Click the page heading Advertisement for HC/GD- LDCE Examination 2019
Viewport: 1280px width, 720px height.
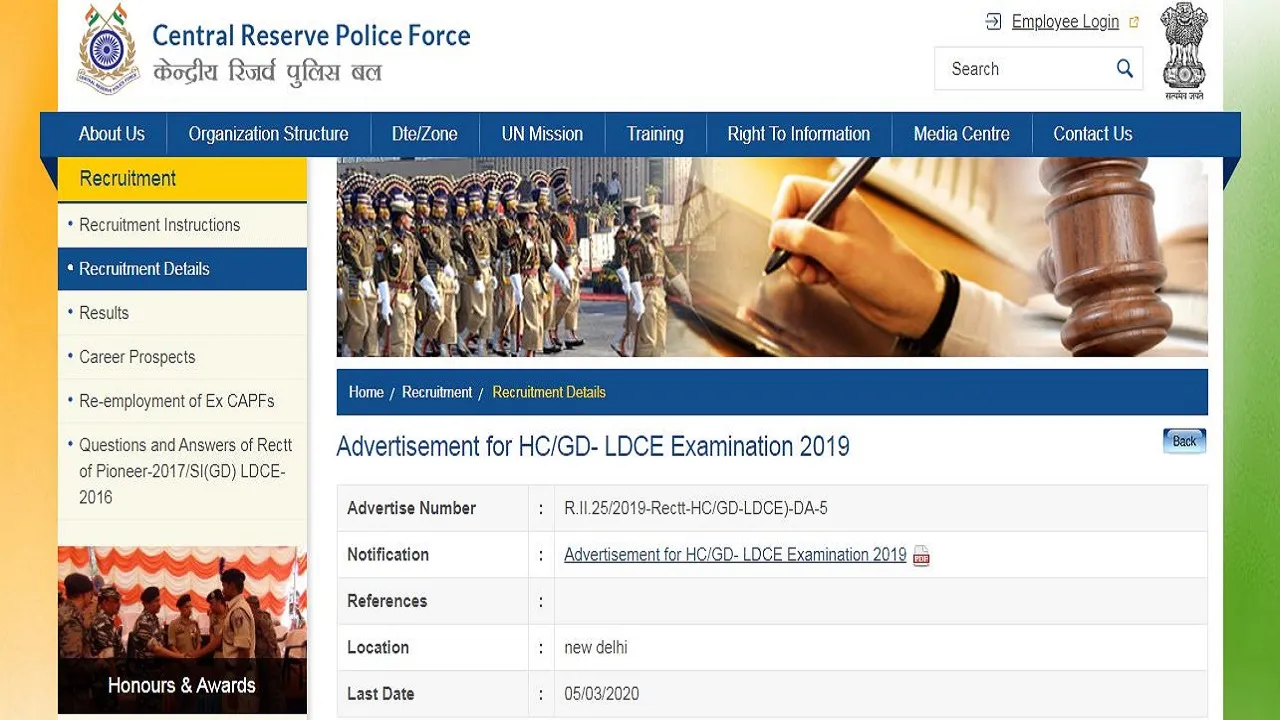pyautogui.click(x=593, y=446)
